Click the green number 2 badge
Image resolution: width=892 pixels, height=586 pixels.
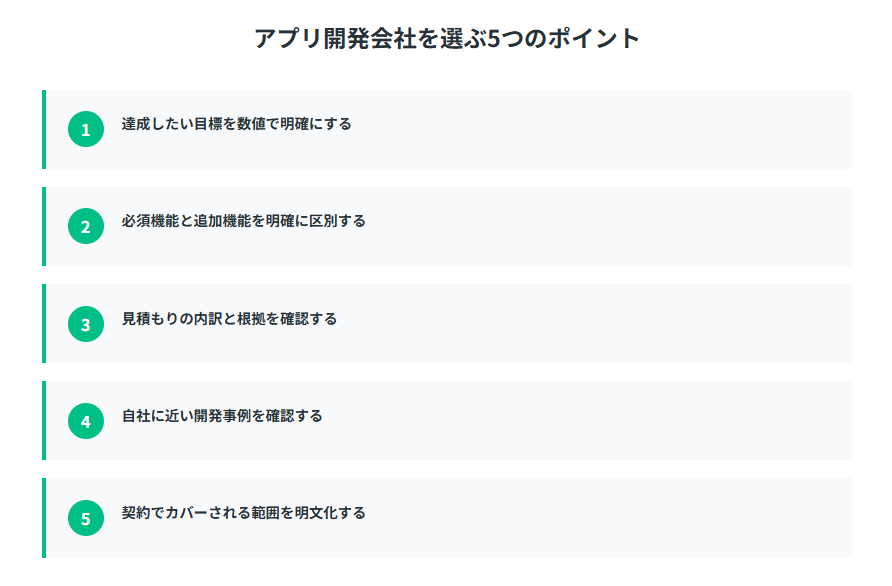86,227
